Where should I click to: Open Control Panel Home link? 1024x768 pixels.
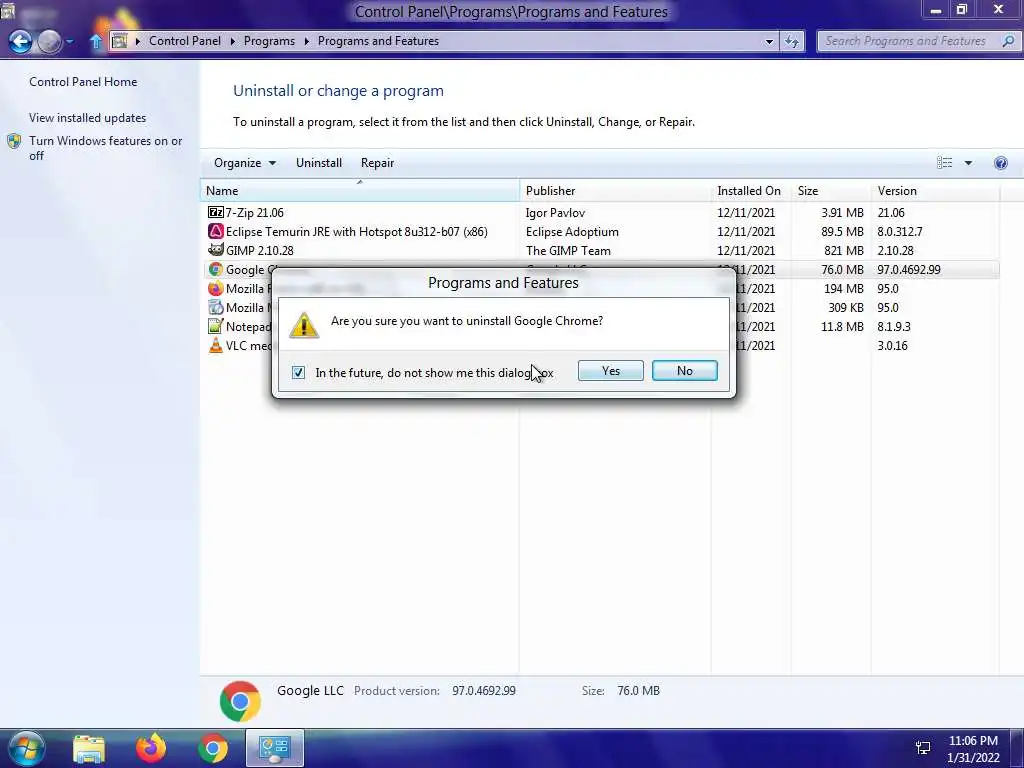coord(83,82)
